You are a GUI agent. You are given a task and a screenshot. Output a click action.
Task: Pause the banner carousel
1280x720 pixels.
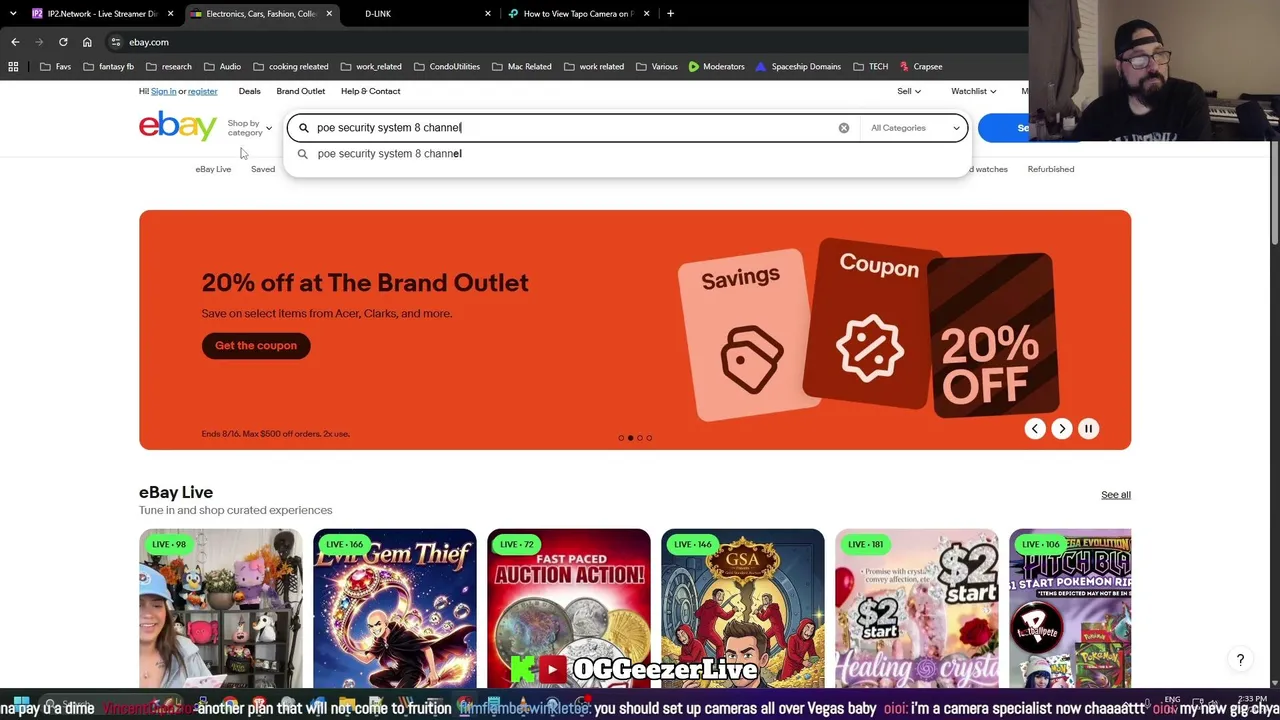coord(1089,429)
